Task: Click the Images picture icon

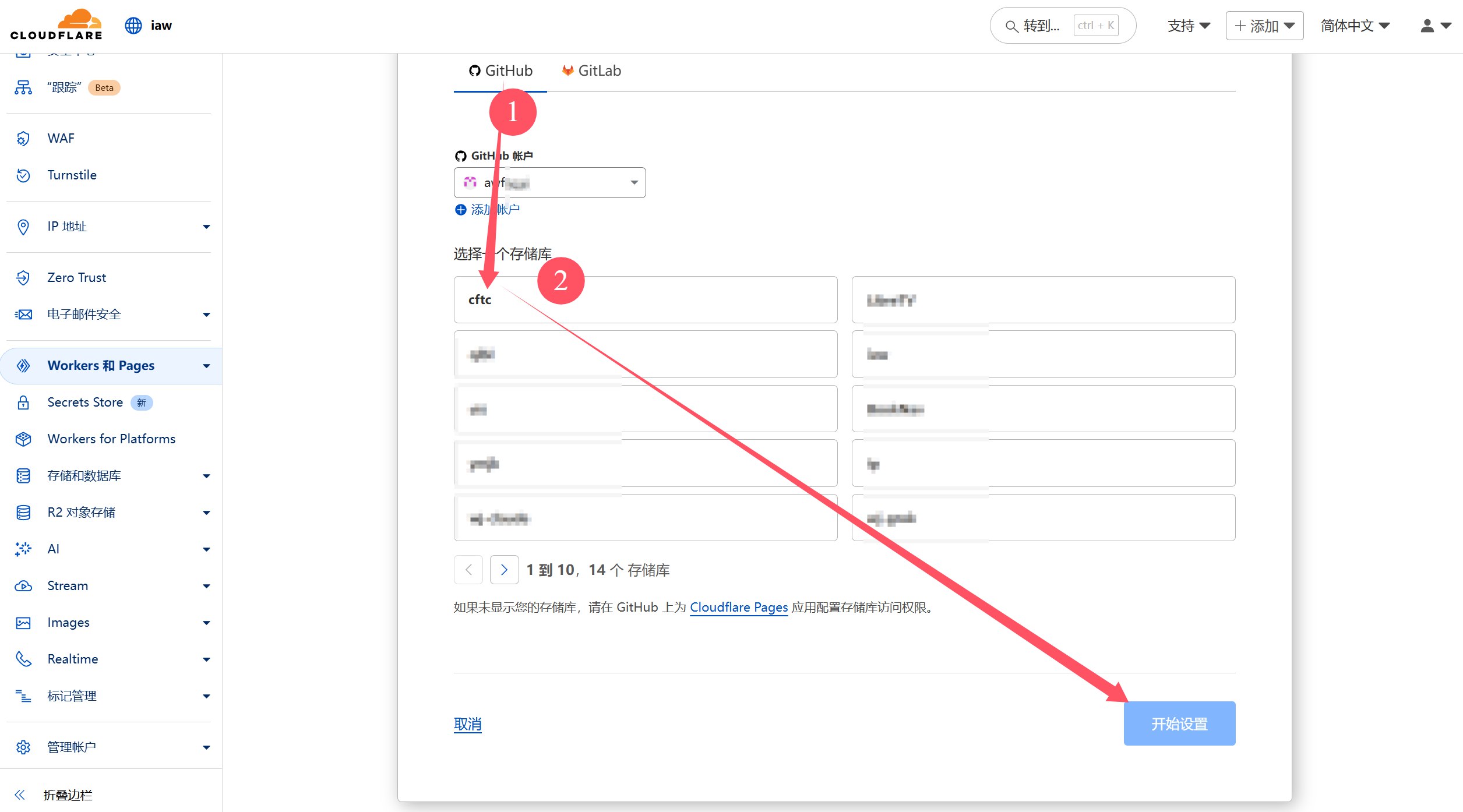Action: coord(23,623)
